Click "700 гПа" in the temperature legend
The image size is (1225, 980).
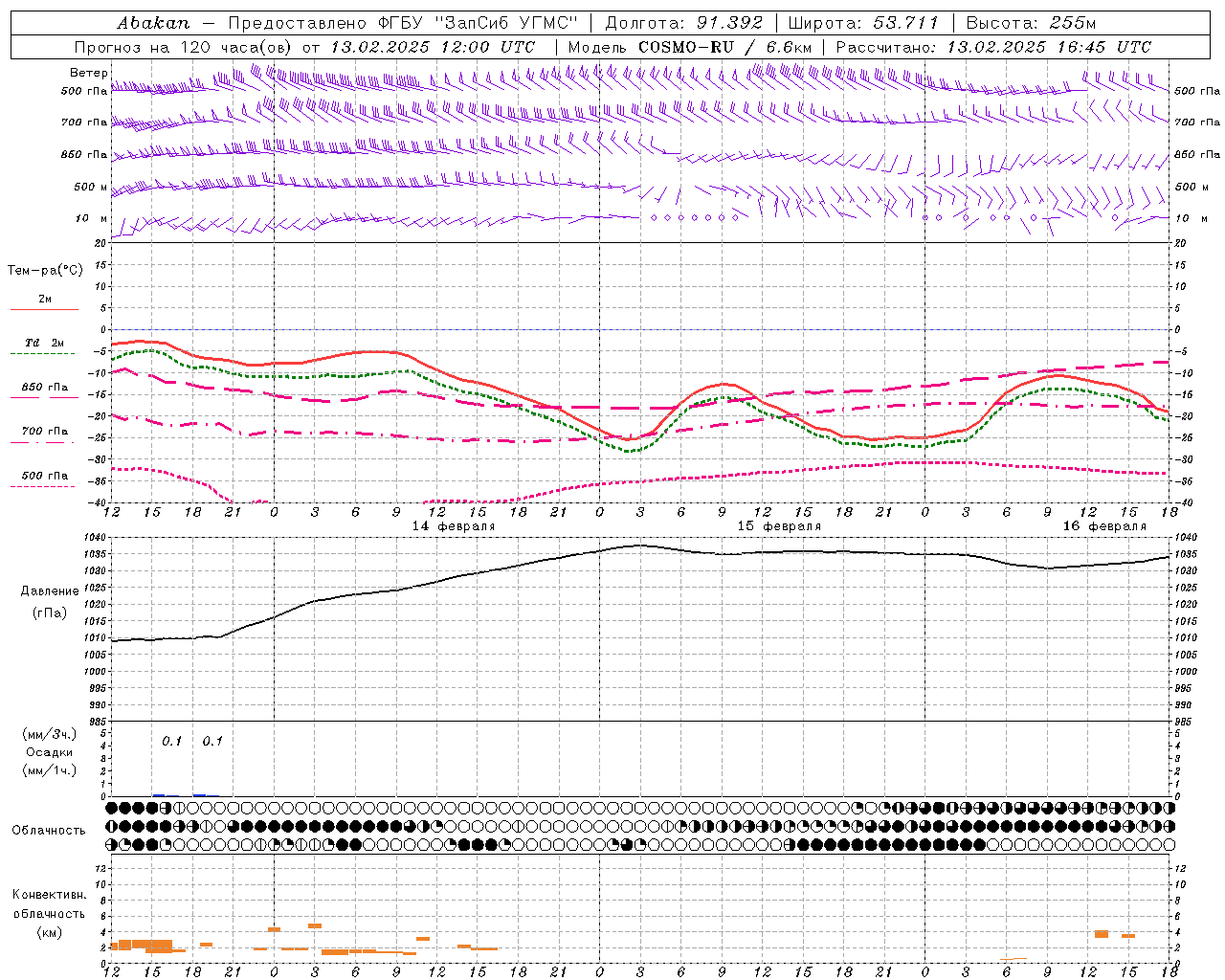(45, 432)
